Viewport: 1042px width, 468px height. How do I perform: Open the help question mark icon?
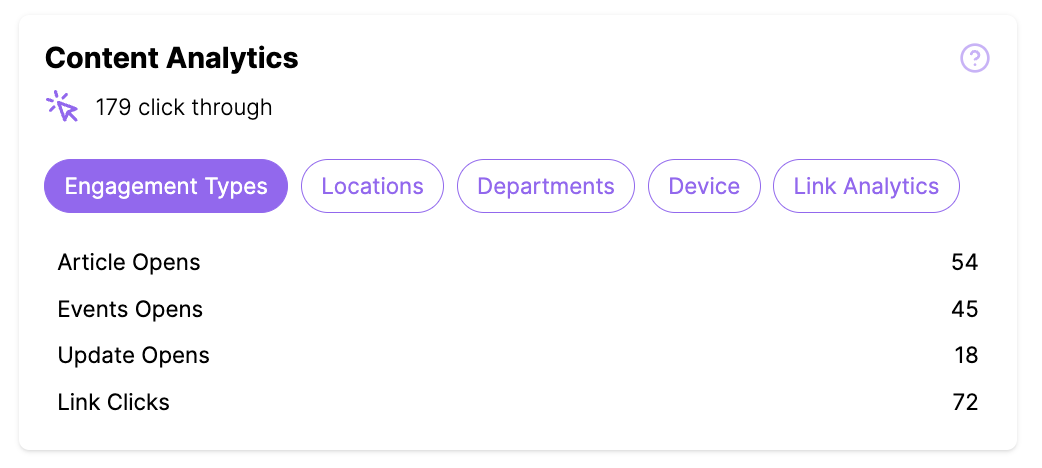(x=975, y=58)
